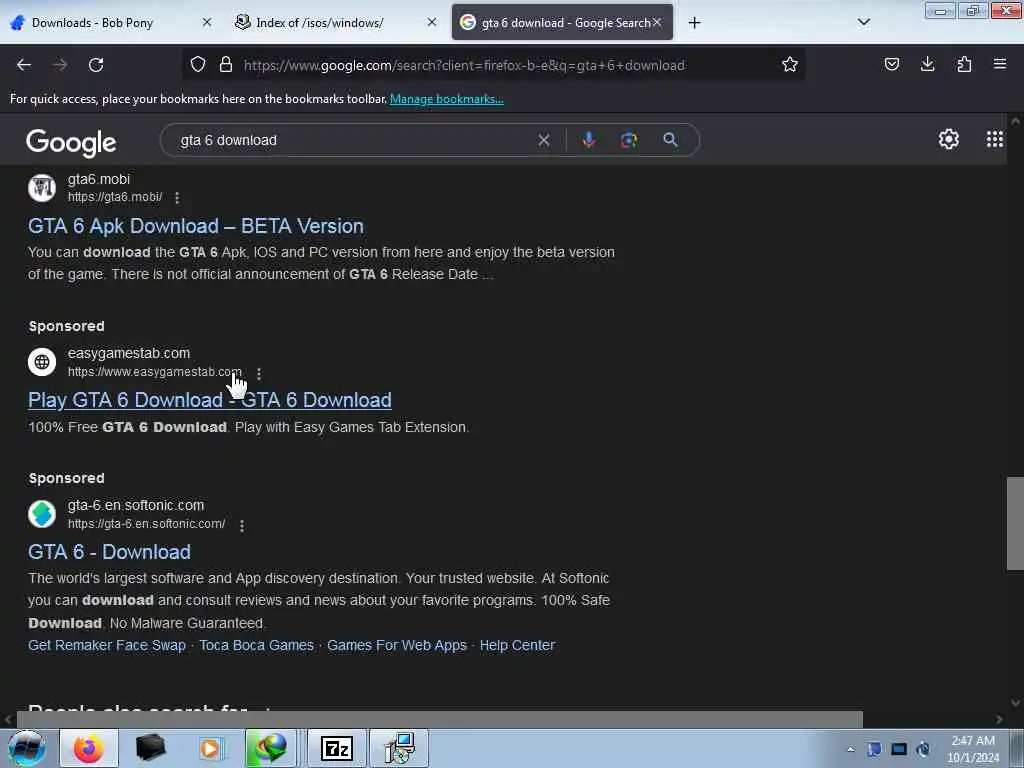
Task: Click the gta6.mobi site favicon
Action: tap(42, 188)
